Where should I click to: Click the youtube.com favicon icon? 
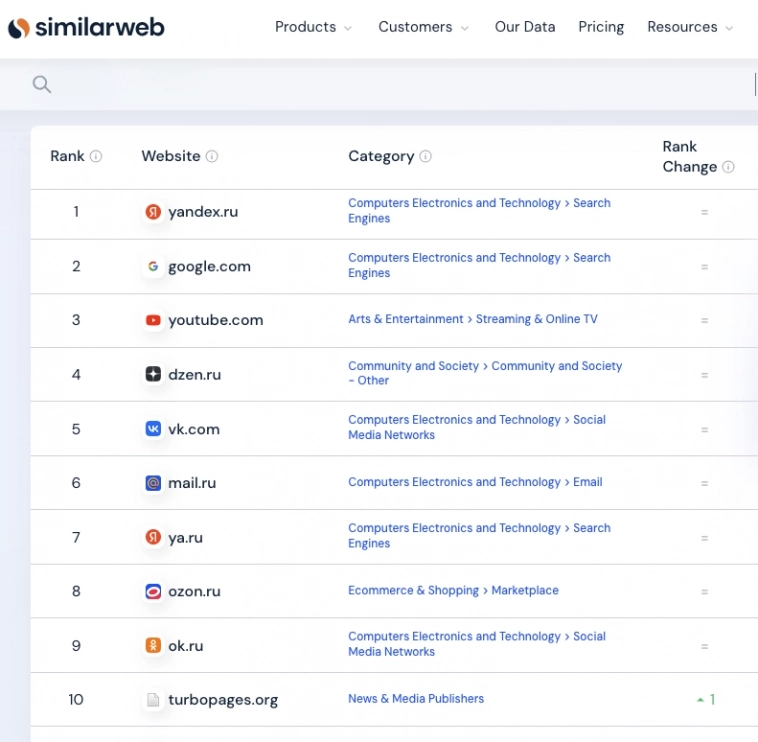[153, 321]
